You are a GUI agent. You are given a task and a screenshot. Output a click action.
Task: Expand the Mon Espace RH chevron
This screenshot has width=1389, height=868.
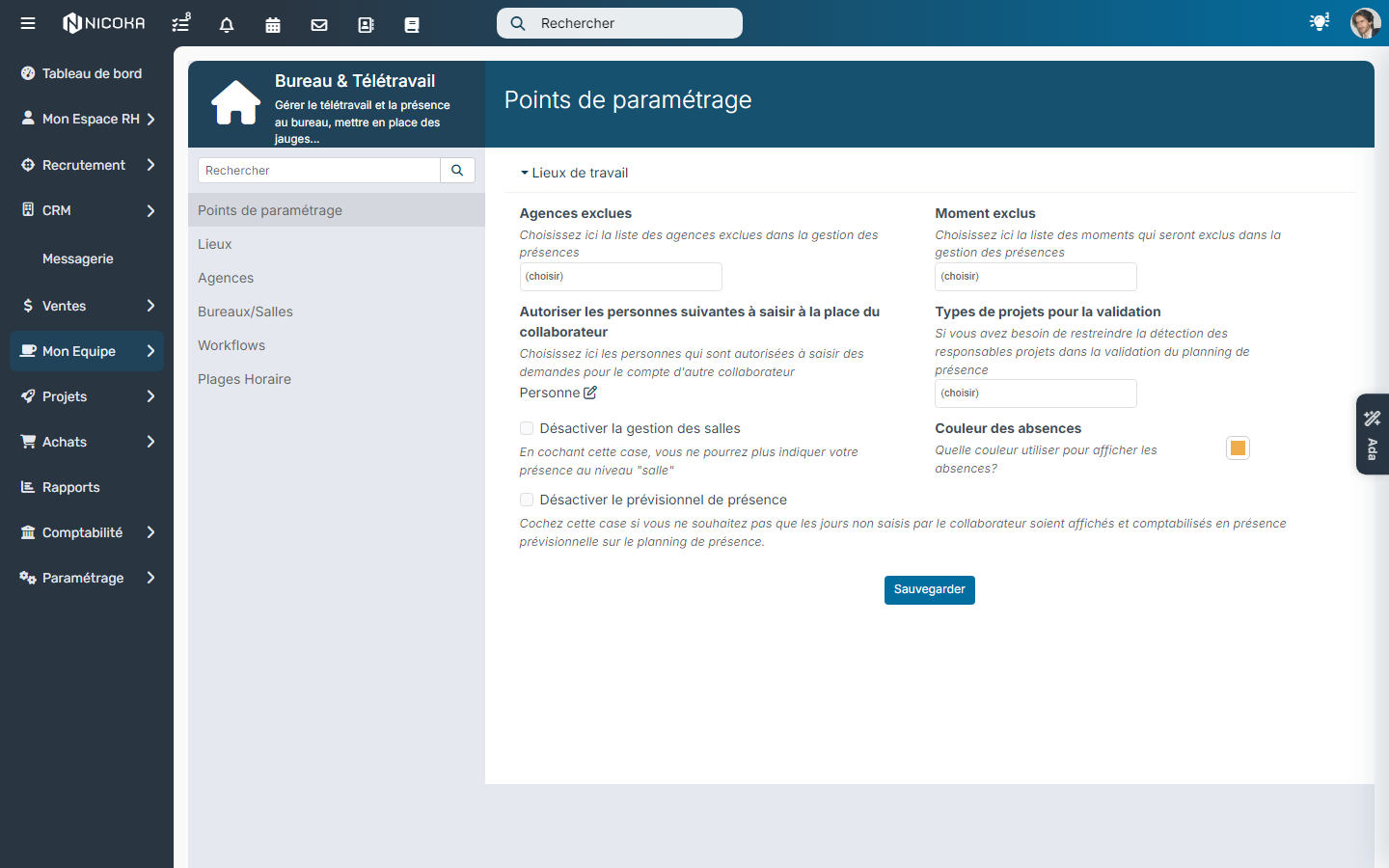150,119
